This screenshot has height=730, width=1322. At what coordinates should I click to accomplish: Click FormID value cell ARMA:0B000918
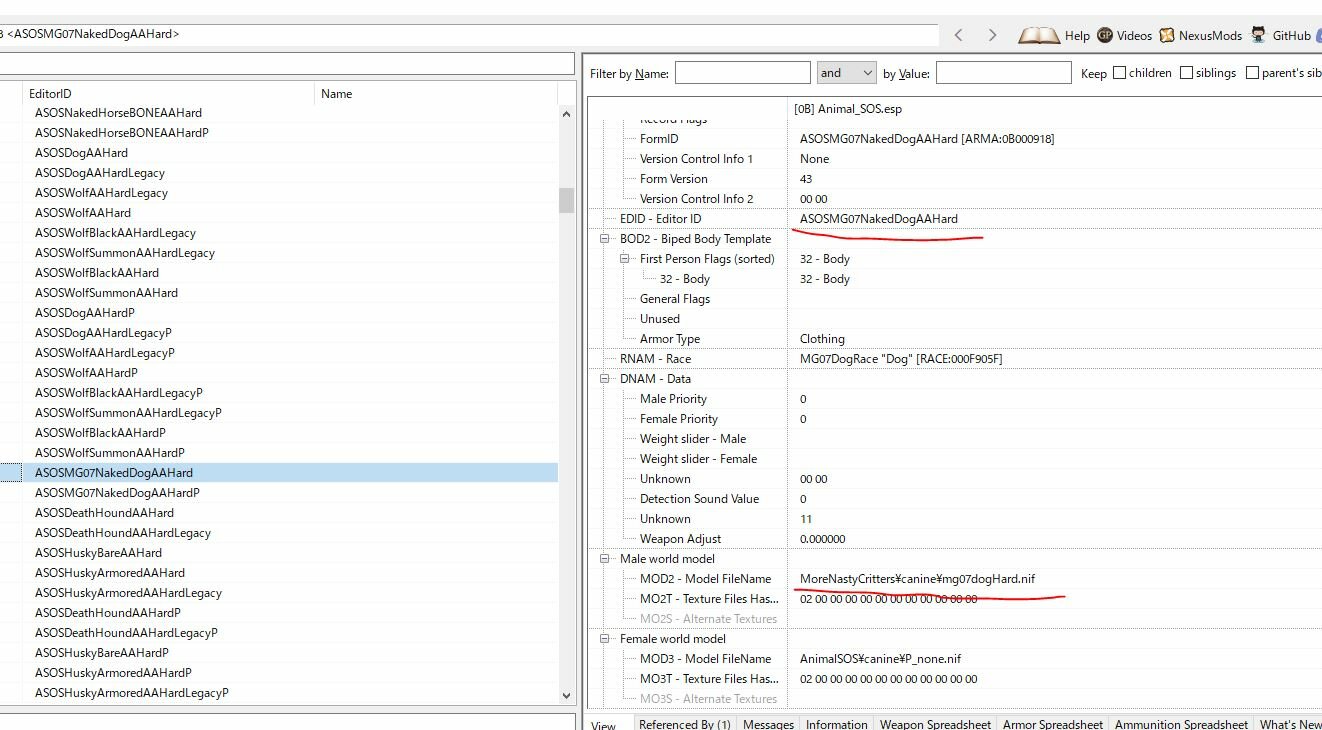927,139
